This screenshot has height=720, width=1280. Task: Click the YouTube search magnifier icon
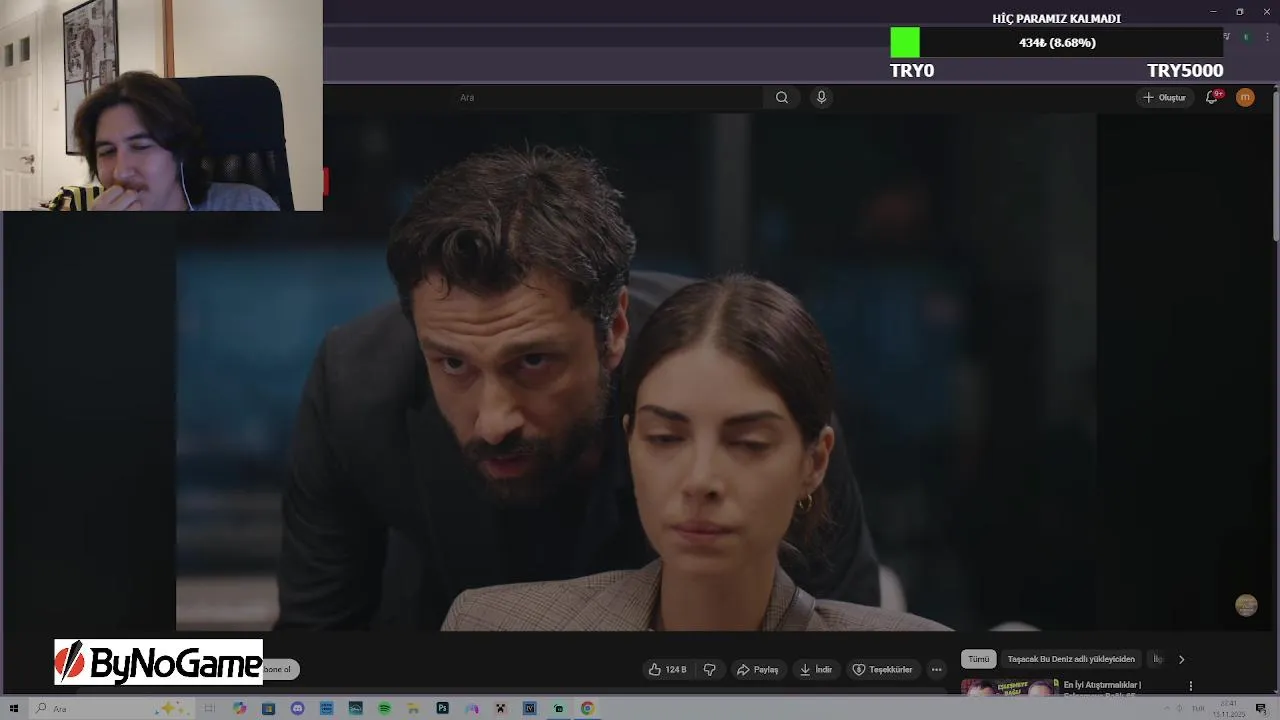782,97
